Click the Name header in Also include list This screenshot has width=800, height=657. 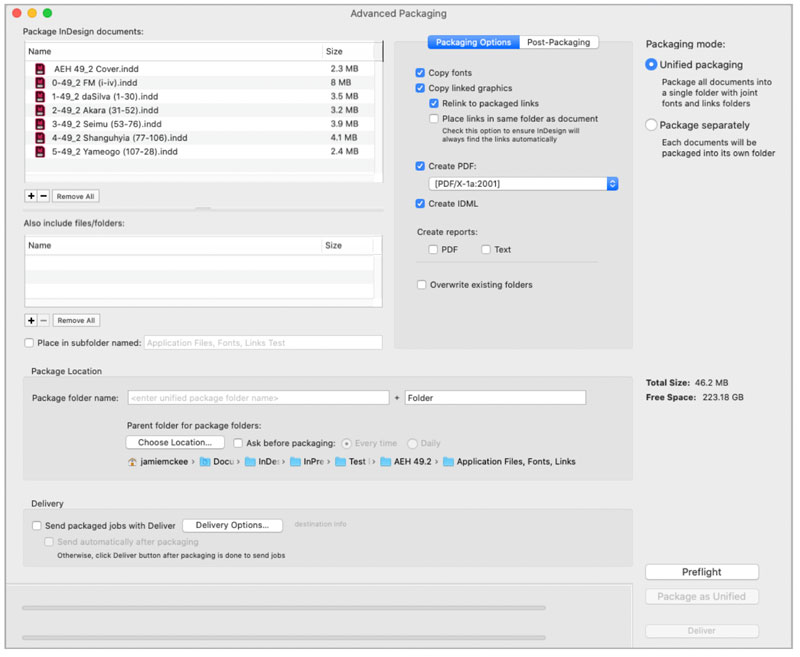(173, 246)
